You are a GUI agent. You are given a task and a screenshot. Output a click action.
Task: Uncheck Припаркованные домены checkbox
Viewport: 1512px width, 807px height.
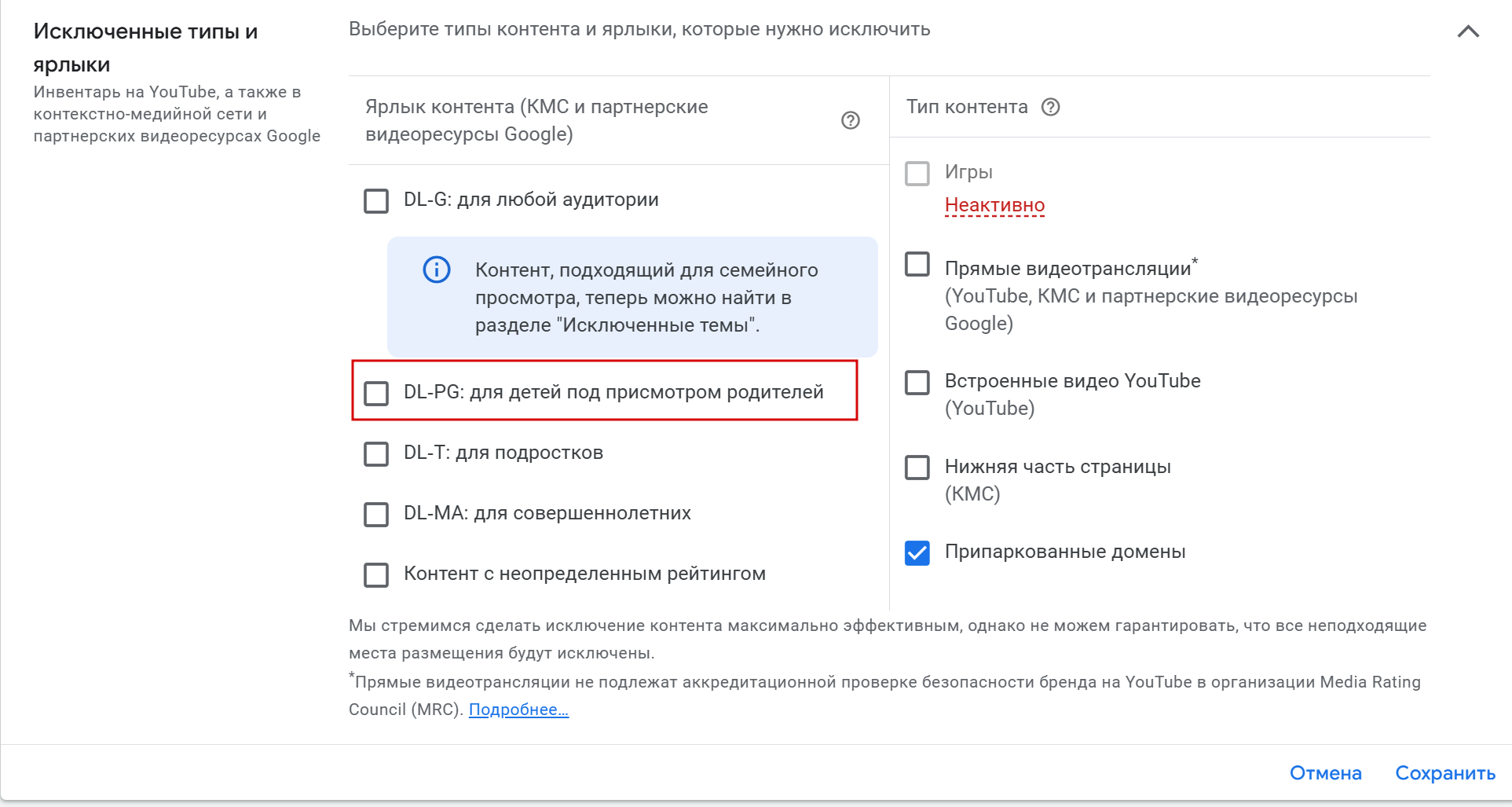coord(917,552)
